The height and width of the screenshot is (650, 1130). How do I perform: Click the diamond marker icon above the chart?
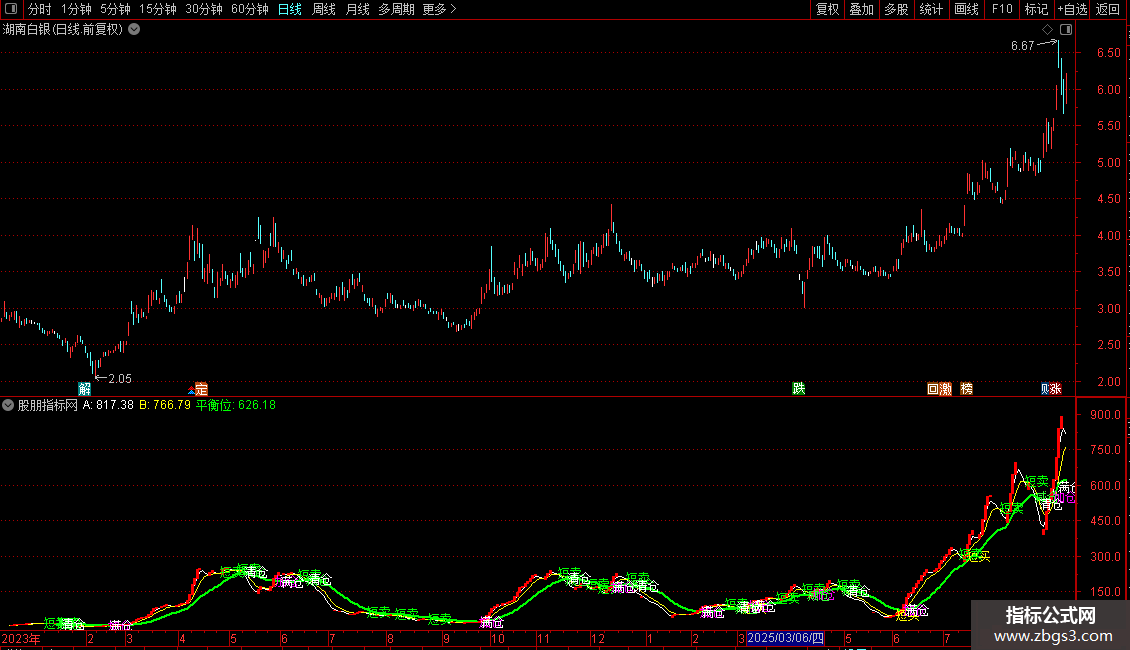1047,30
